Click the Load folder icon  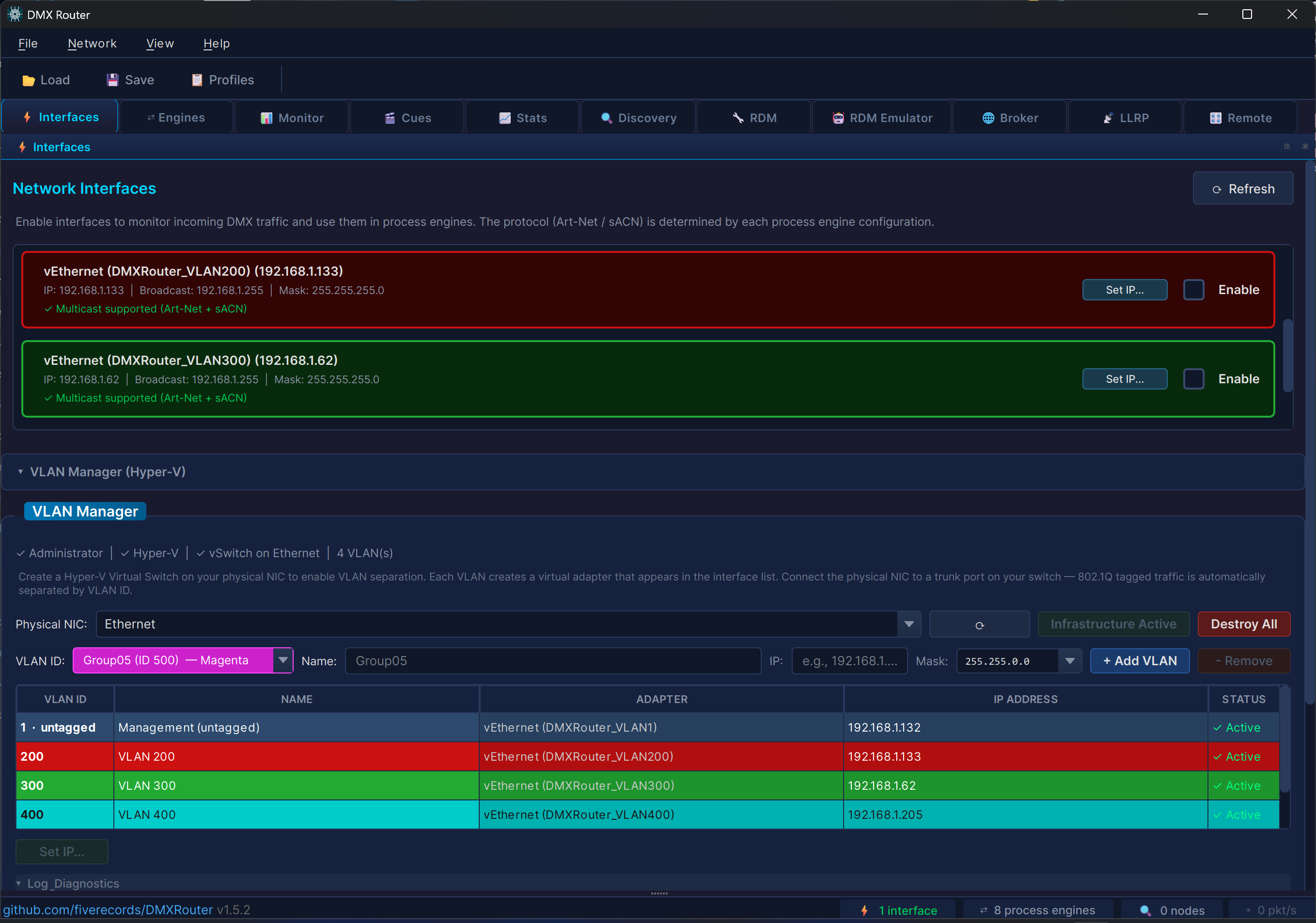point(28,80)
